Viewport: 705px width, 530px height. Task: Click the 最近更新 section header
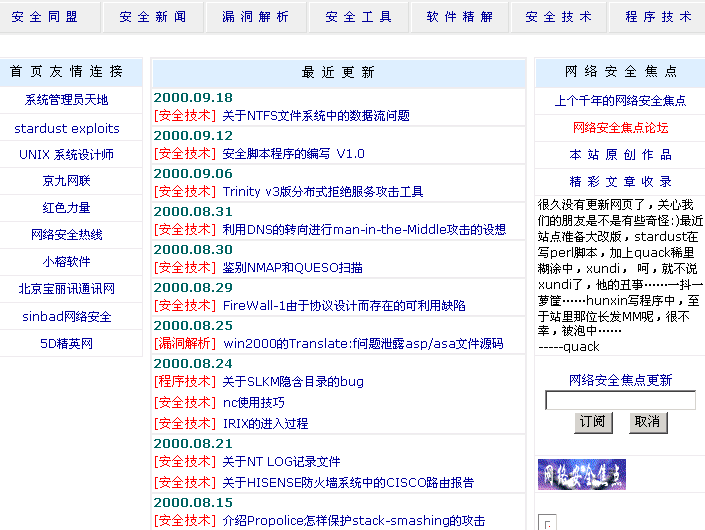[339, 72]
